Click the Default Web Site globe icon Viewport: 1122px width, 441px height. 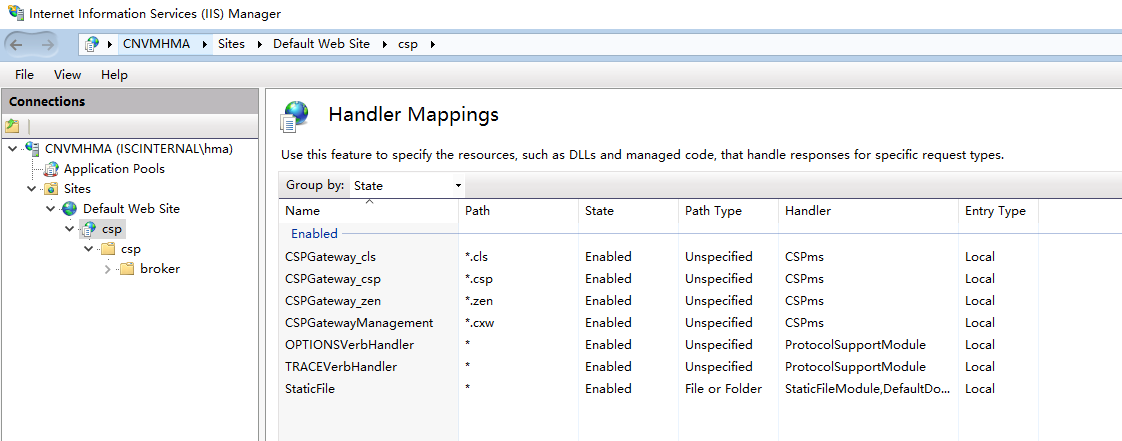pyautogui.click(x=69, y=209)
